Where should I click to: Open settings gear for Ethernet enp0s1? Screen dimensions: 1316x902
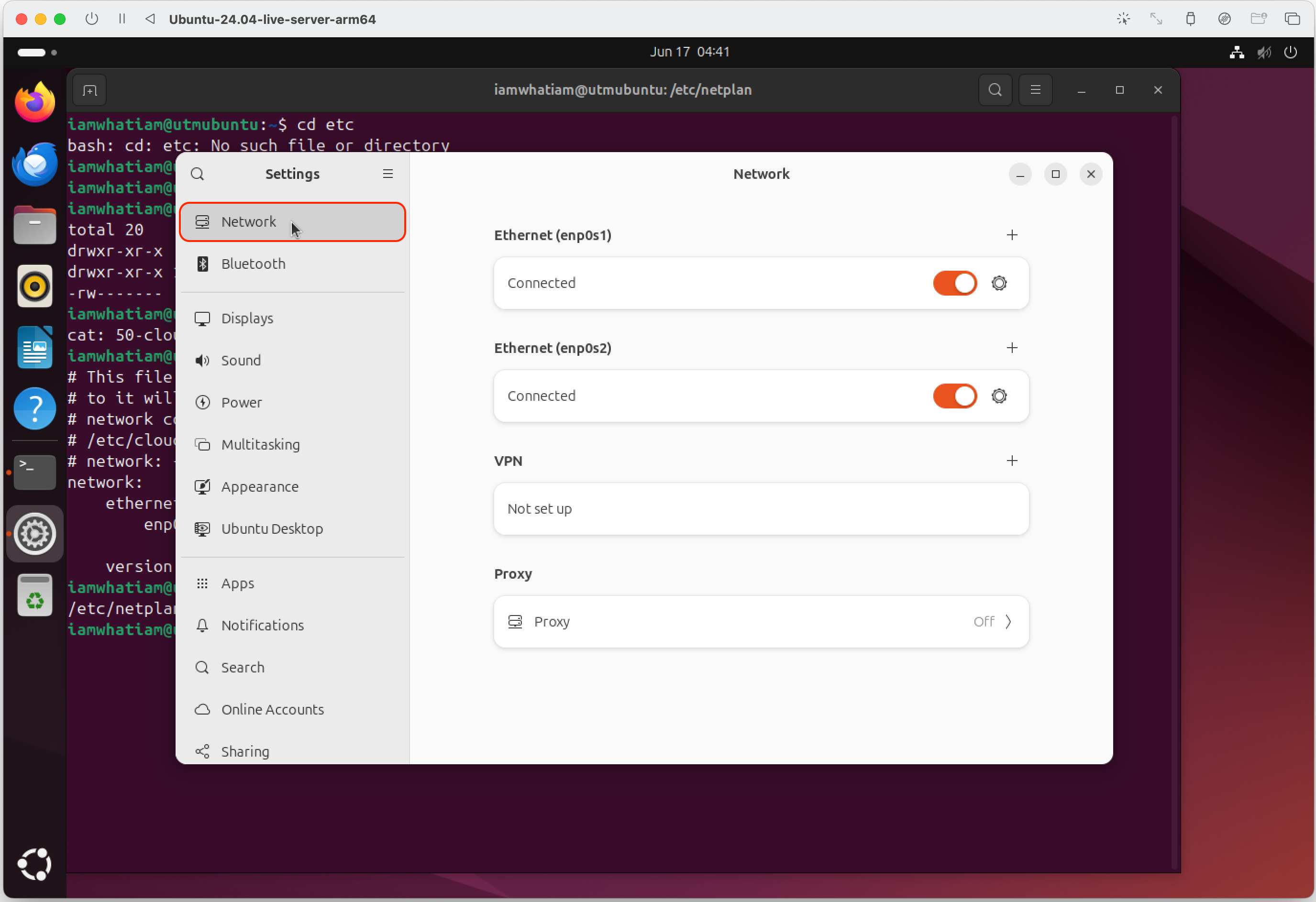point(999,283)
